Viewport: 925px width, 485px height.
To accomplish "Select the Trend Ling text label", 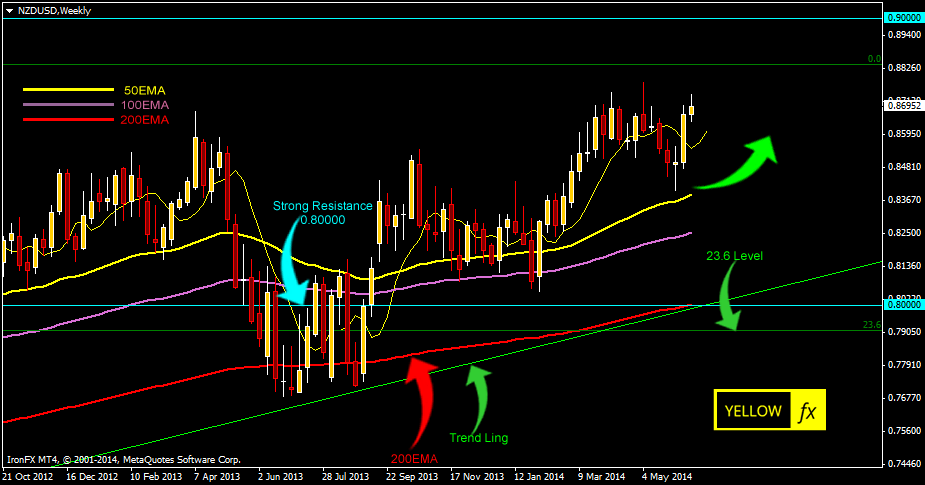I will [477, 437].
